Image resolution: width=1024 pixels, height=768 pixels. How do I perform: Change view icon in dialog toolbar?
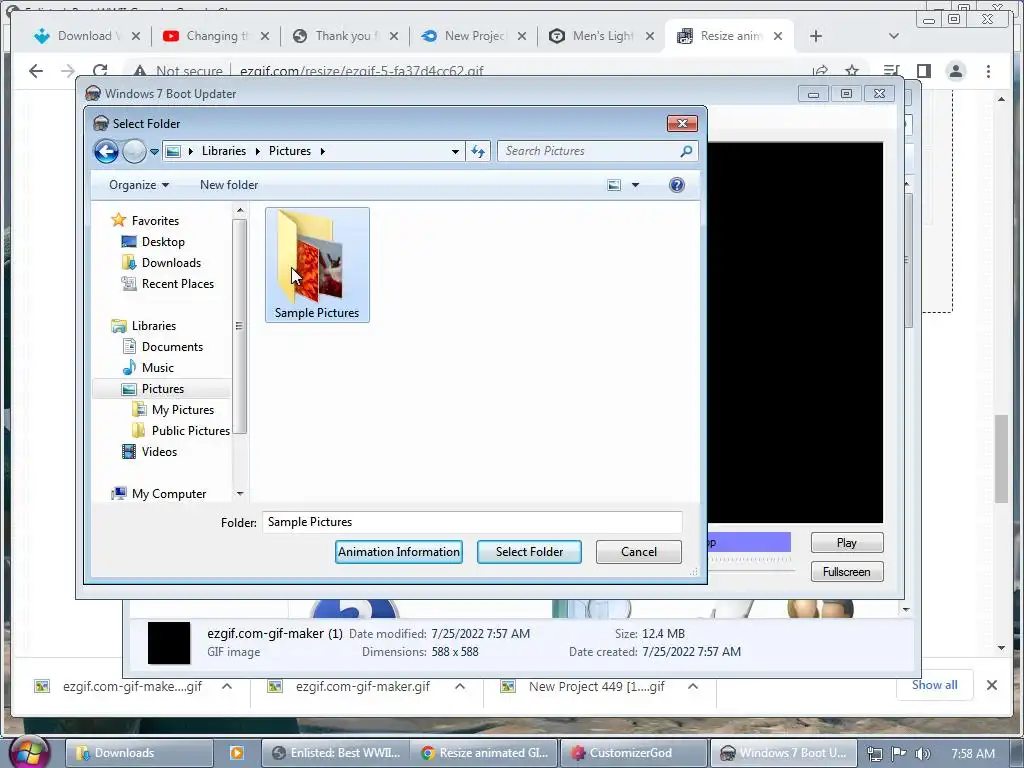(x=614, y=185)
